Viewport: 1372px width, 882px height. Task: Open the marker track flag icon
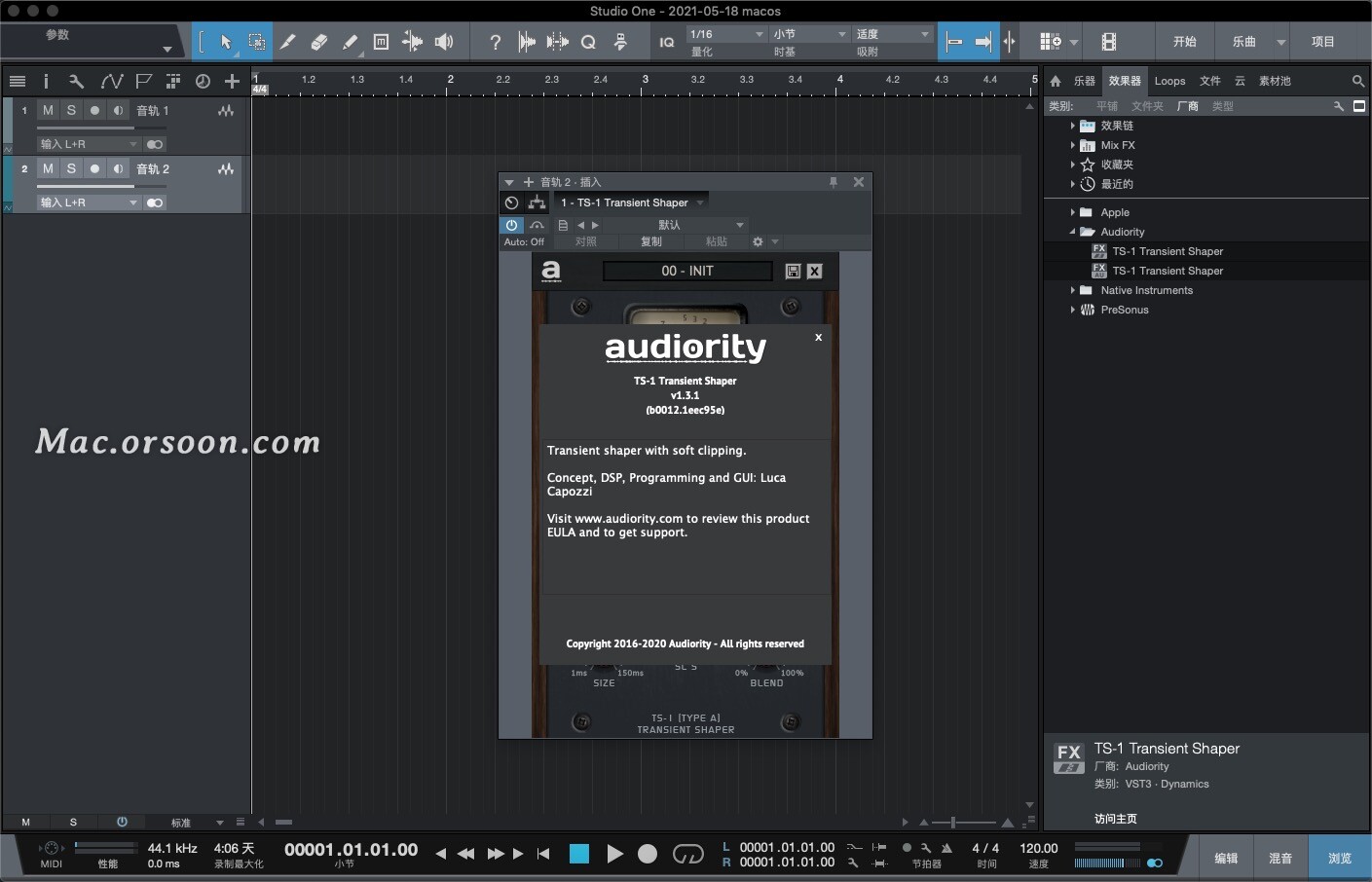click(x=143, y=82)
